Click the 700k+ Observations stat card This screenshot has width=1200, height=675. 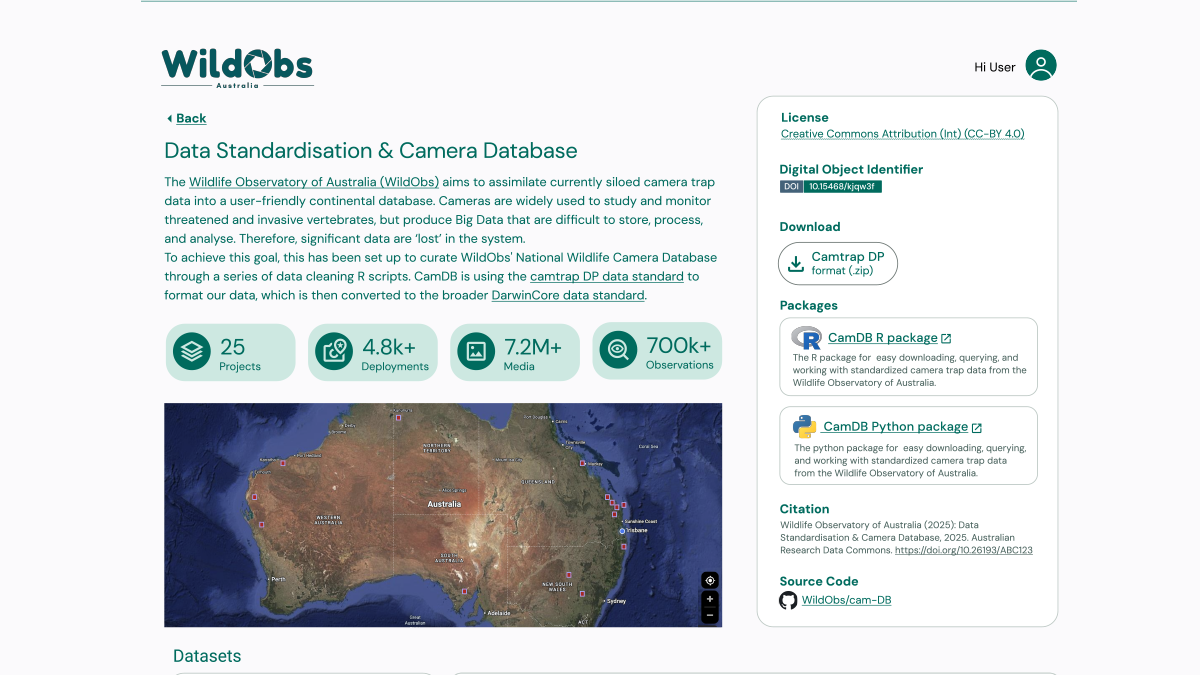[x=657, y=352]
